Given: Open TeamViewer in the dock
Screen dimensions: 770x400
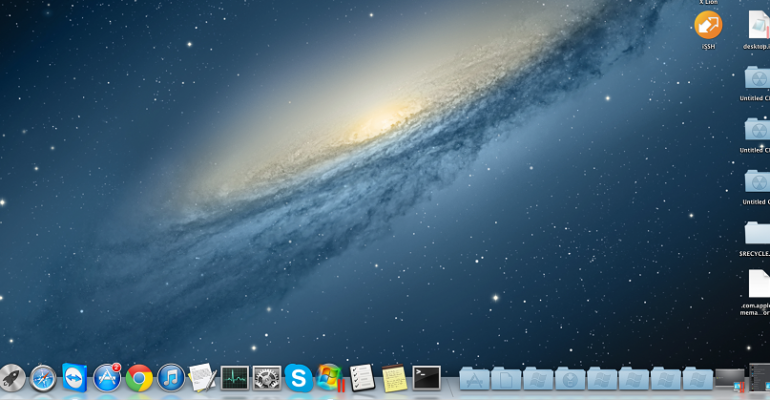Looking at the screenshot, I should click(x=75, y=377).
